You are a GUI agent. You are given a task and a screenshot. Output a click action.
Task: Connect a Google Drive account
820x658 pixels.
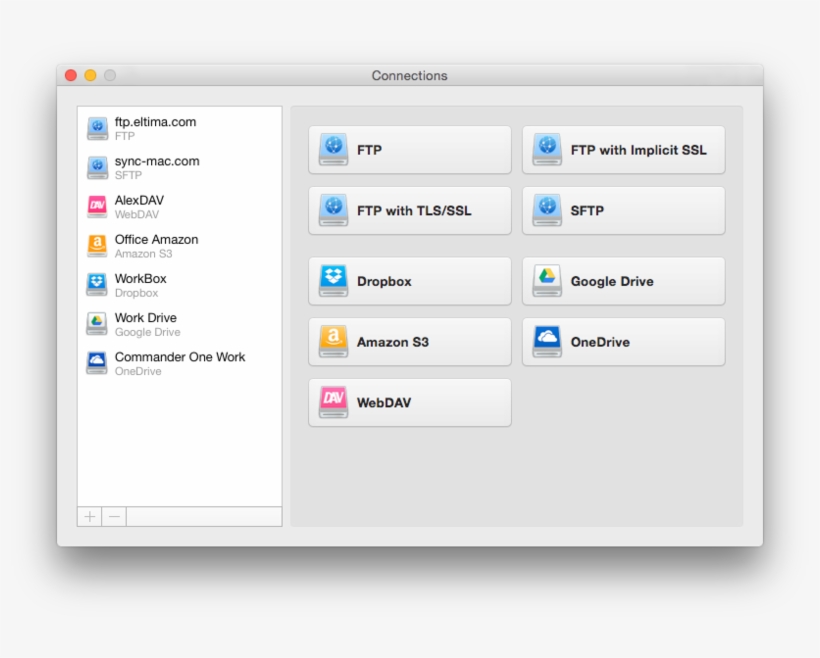click(x=623, y=281)
